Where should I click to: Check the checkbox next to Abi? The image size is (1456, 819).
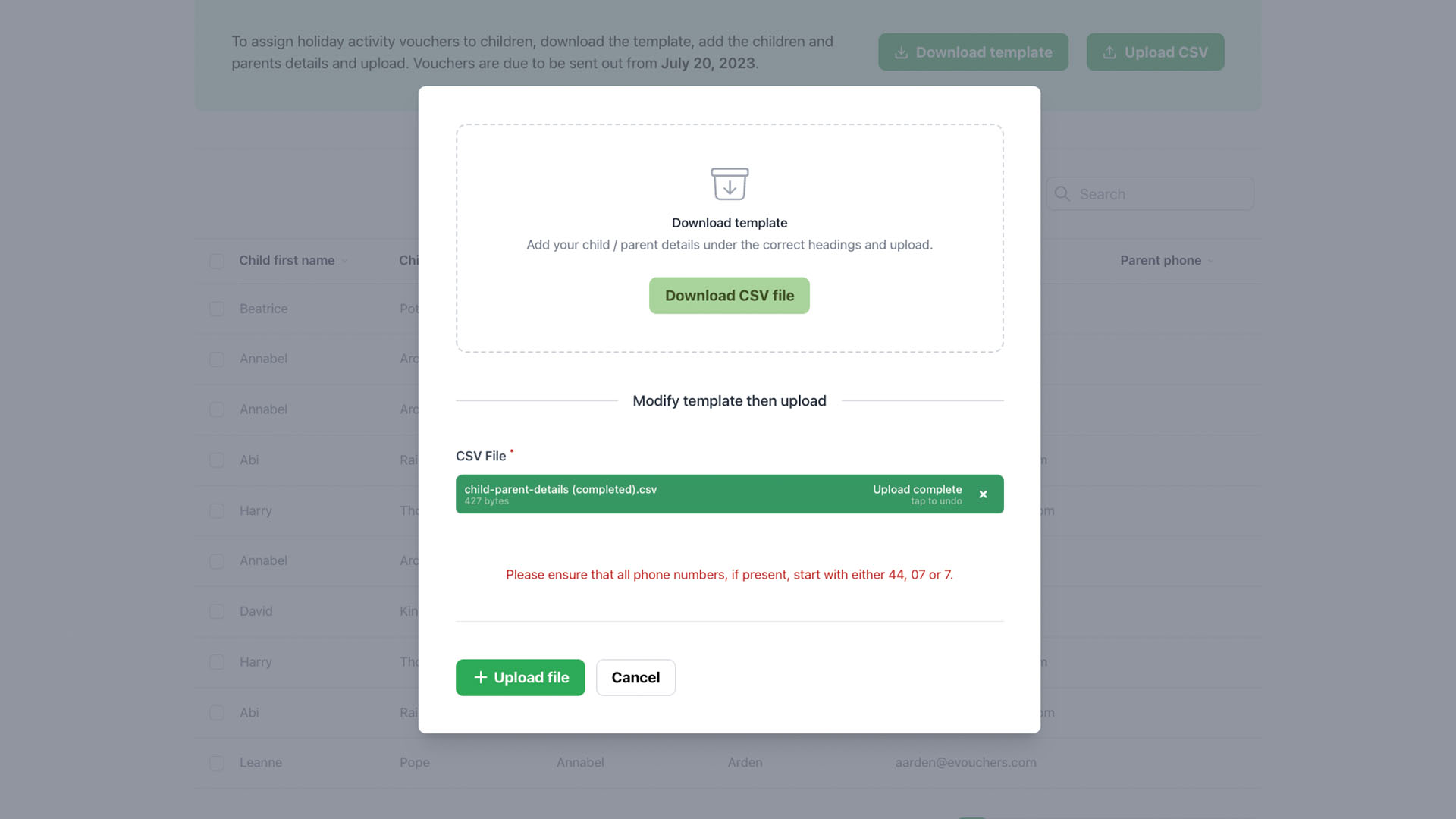click(x=216, y=460)
